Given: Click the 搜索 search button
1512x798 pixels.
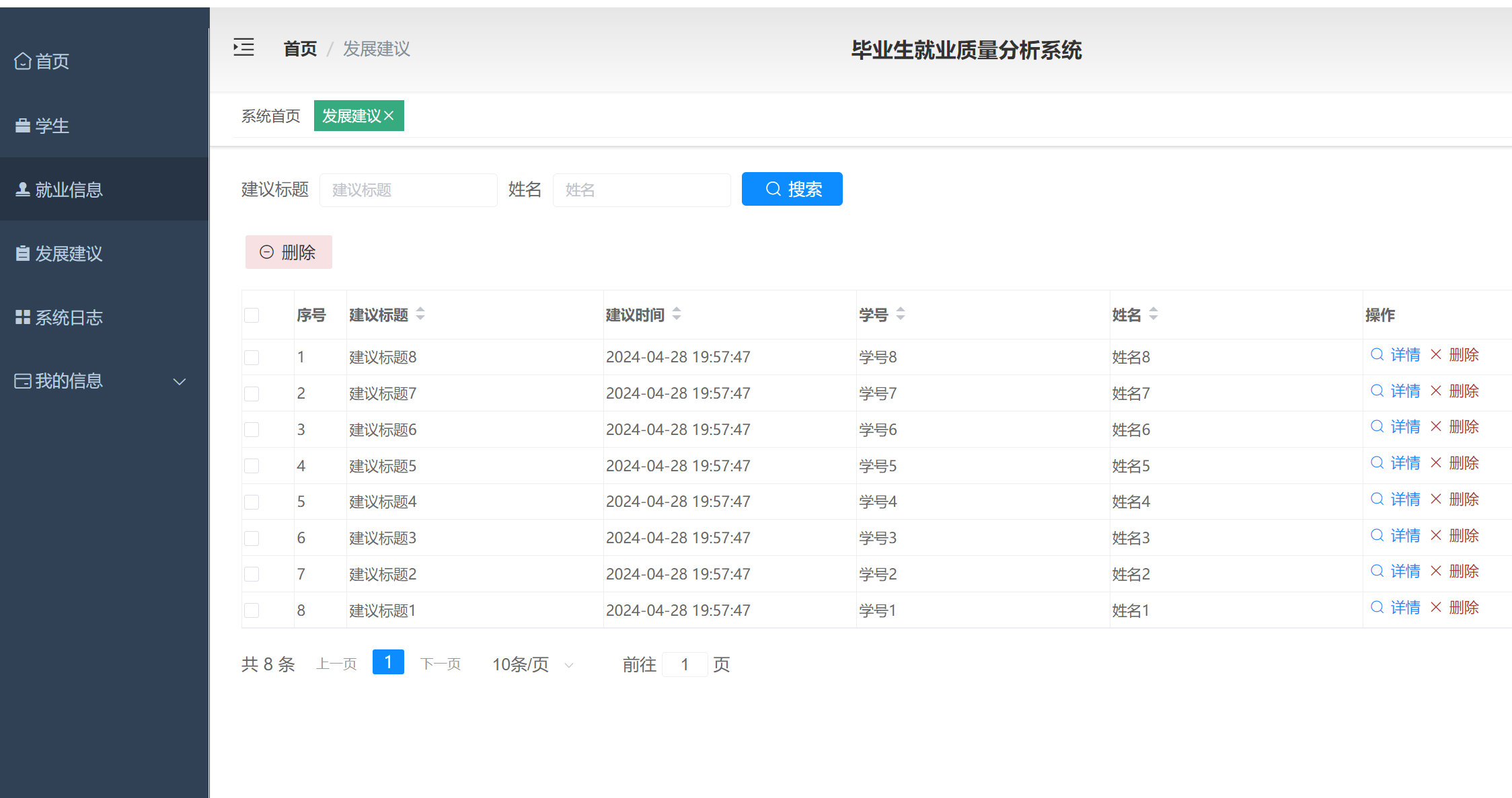Looking at the screenshot, I should [792, 189].
